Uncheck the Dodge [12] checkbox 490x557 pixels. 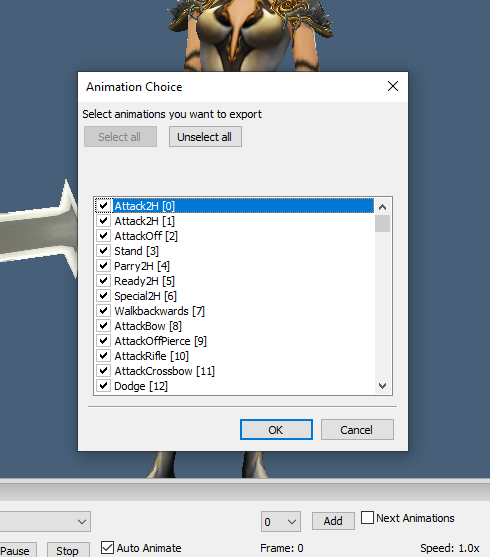[x=103, y=386]
